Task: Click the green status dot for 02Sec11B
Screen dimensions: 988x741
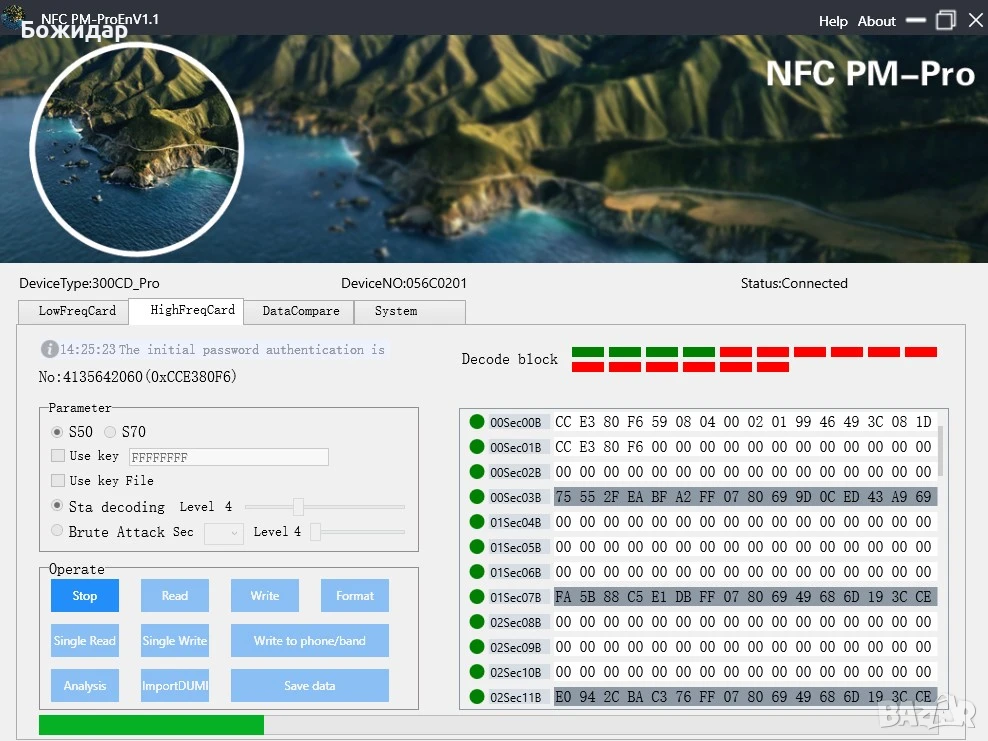Action: click(477, 696)
